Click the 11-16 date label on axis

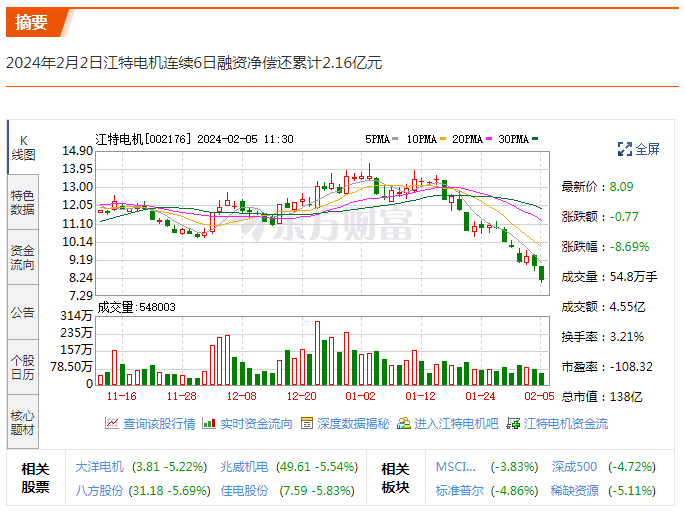click(x=121, y=396)
